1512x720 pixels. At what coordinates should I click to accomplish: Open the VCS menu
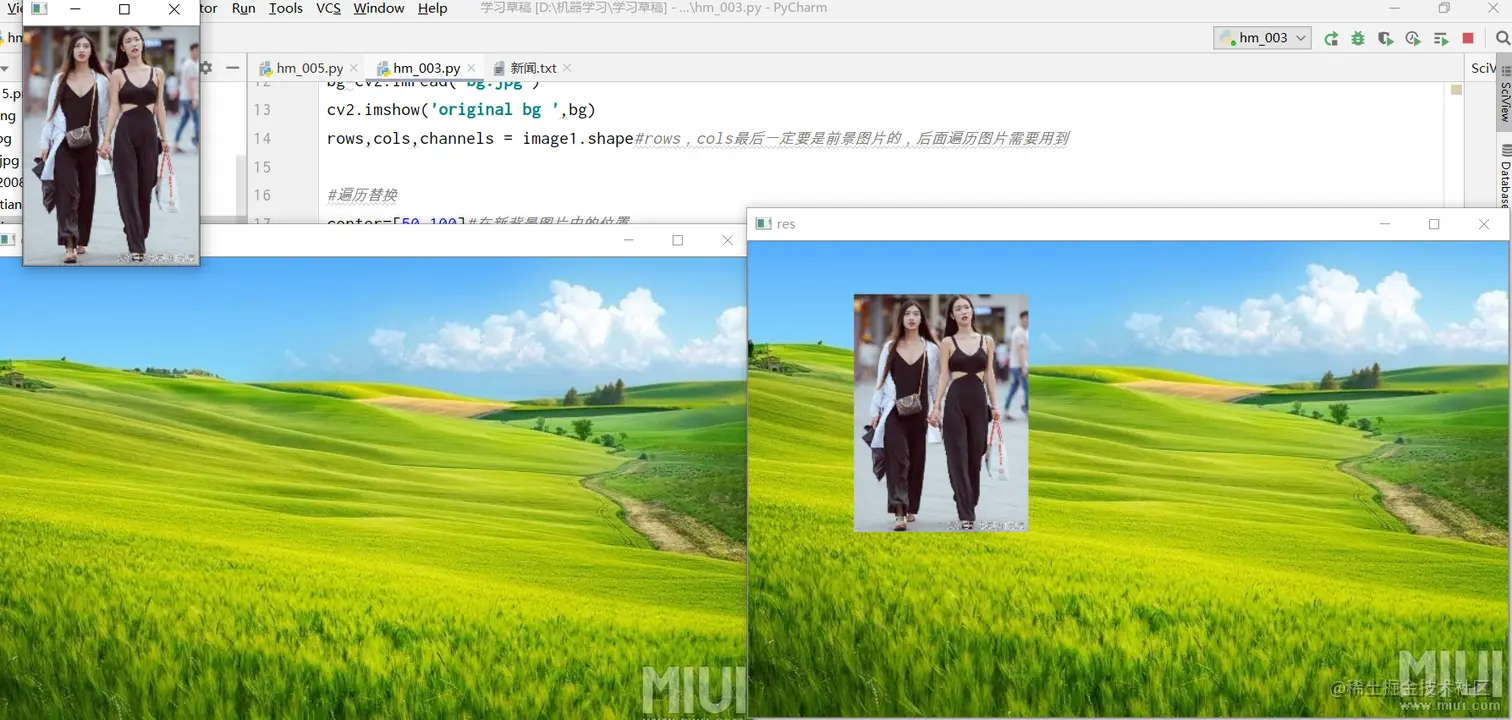[x=328, y=8]
